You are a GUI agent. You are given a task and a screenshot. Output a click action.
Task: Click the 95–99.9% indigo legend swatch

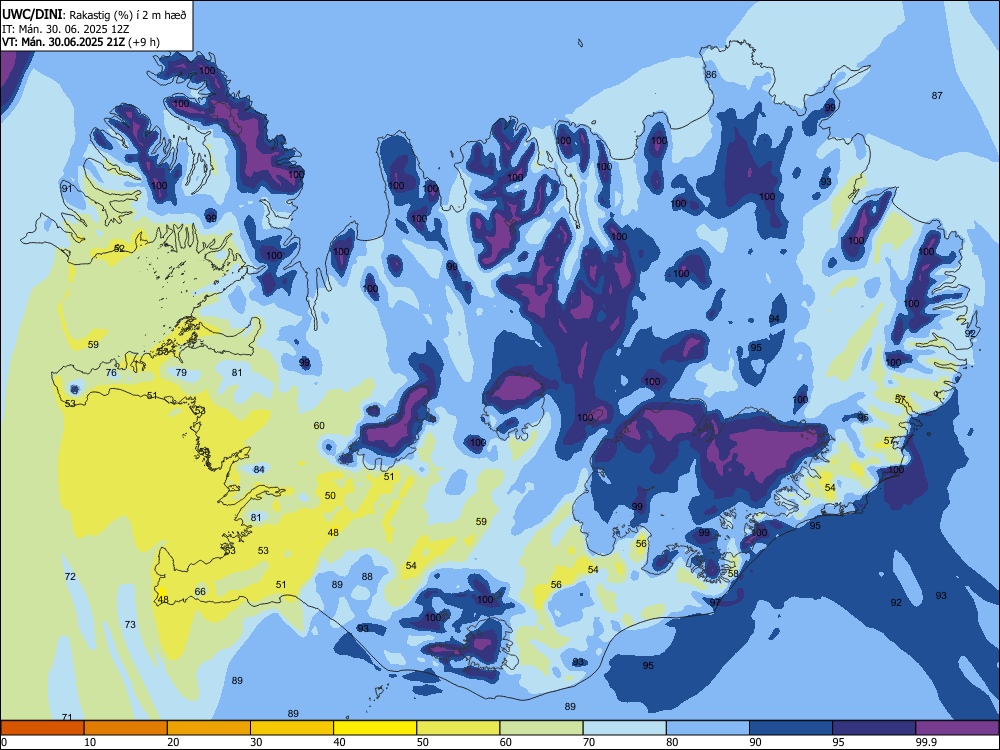click(x=874, y=728)
